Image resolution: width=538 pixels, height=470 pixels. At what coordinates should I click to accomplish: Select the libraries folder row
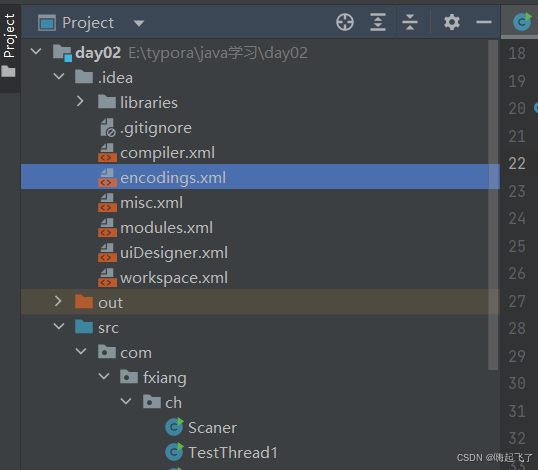tap(260, 103)
